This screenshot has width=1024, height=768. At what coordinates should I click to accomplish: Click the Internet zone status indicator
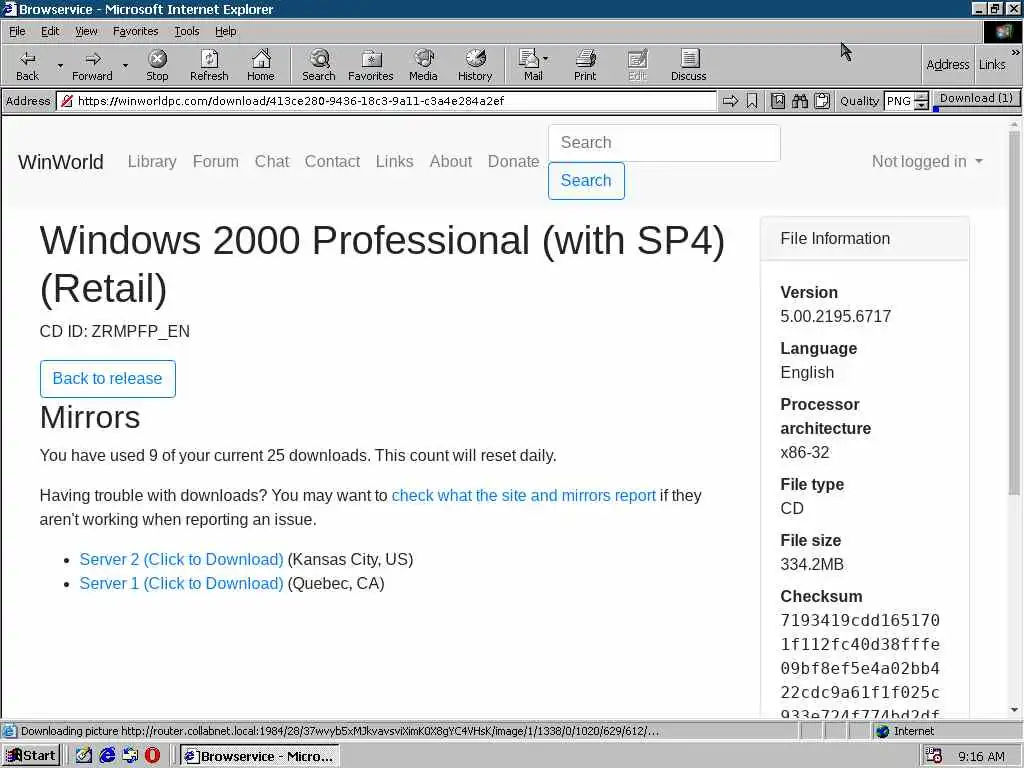pyautogui.click(x=905, y=731)
